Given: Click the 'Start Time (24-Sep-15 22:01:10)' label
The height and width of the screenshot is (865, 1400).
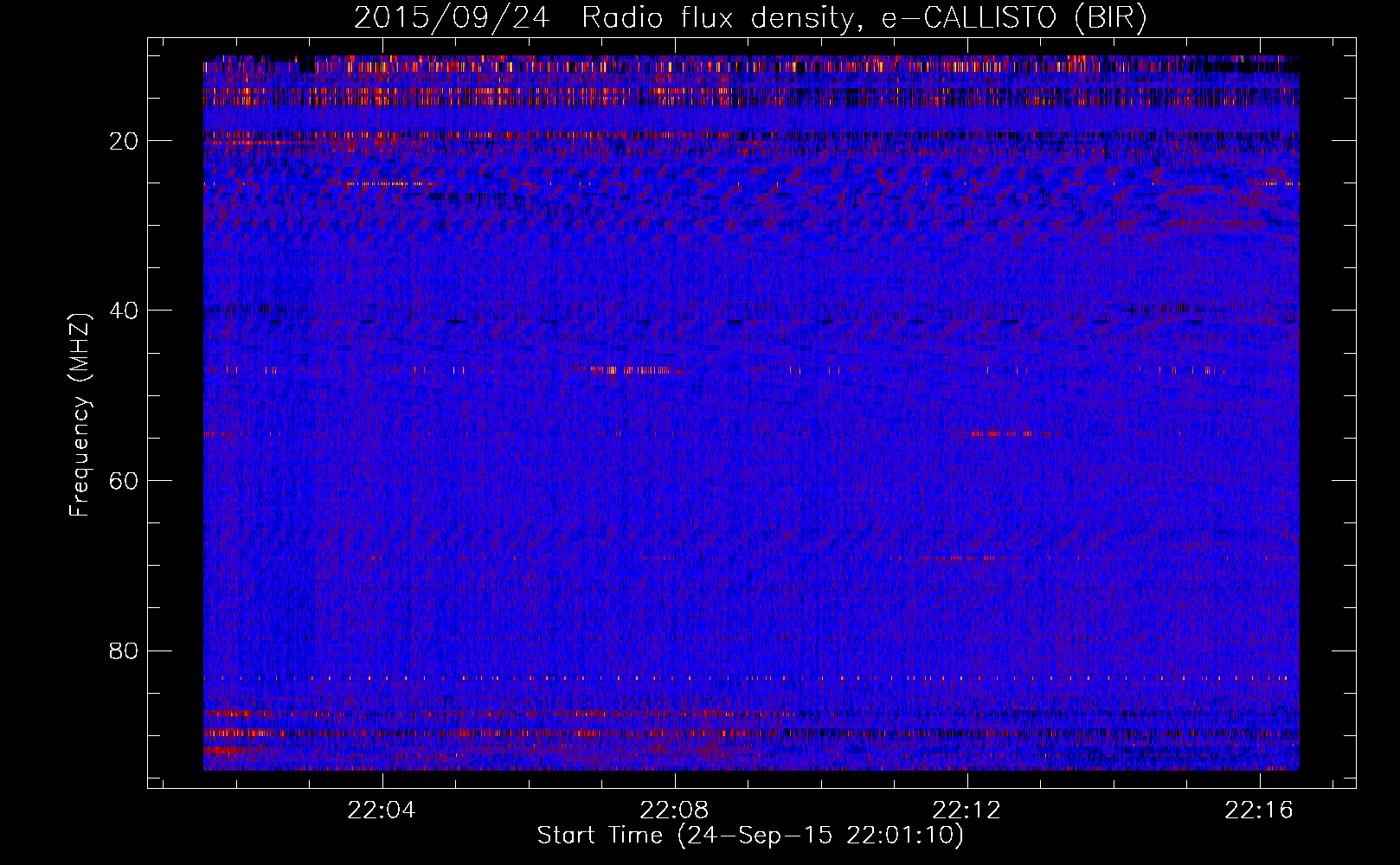Looking at the screenshot, I should (750, 836).
